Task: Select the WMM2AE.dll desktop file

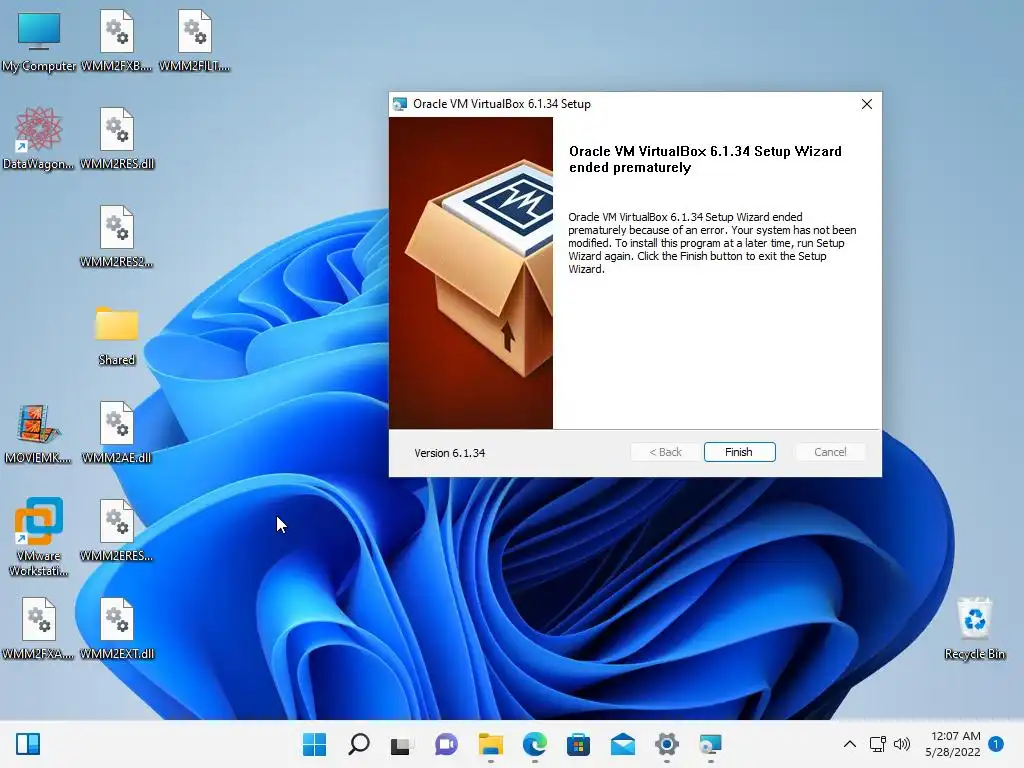Action: coord(117,433)
